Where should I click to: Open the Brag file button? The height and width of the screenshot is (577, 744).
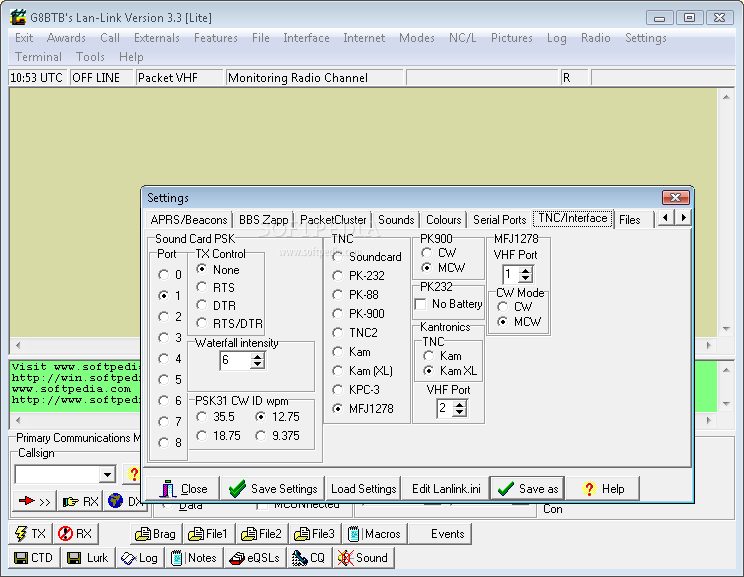coord(155,534)
